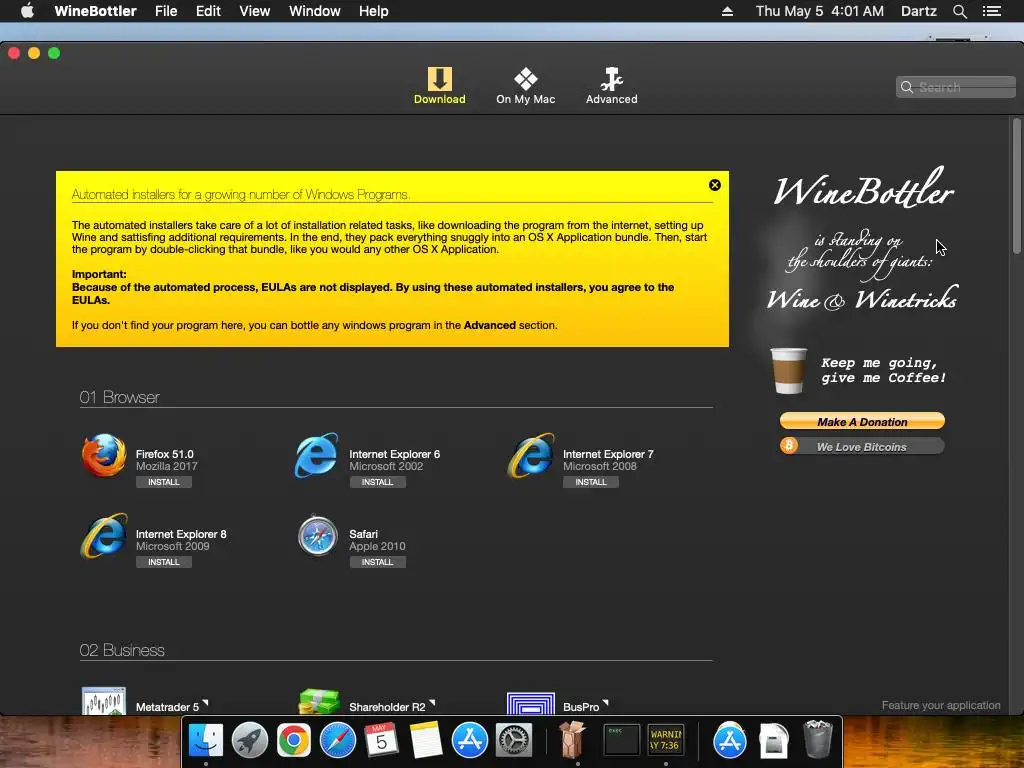The height and width of the screenshot is (768, 1024).
Task: Install Internet Explorer 7
Action: tap(591, 482)
